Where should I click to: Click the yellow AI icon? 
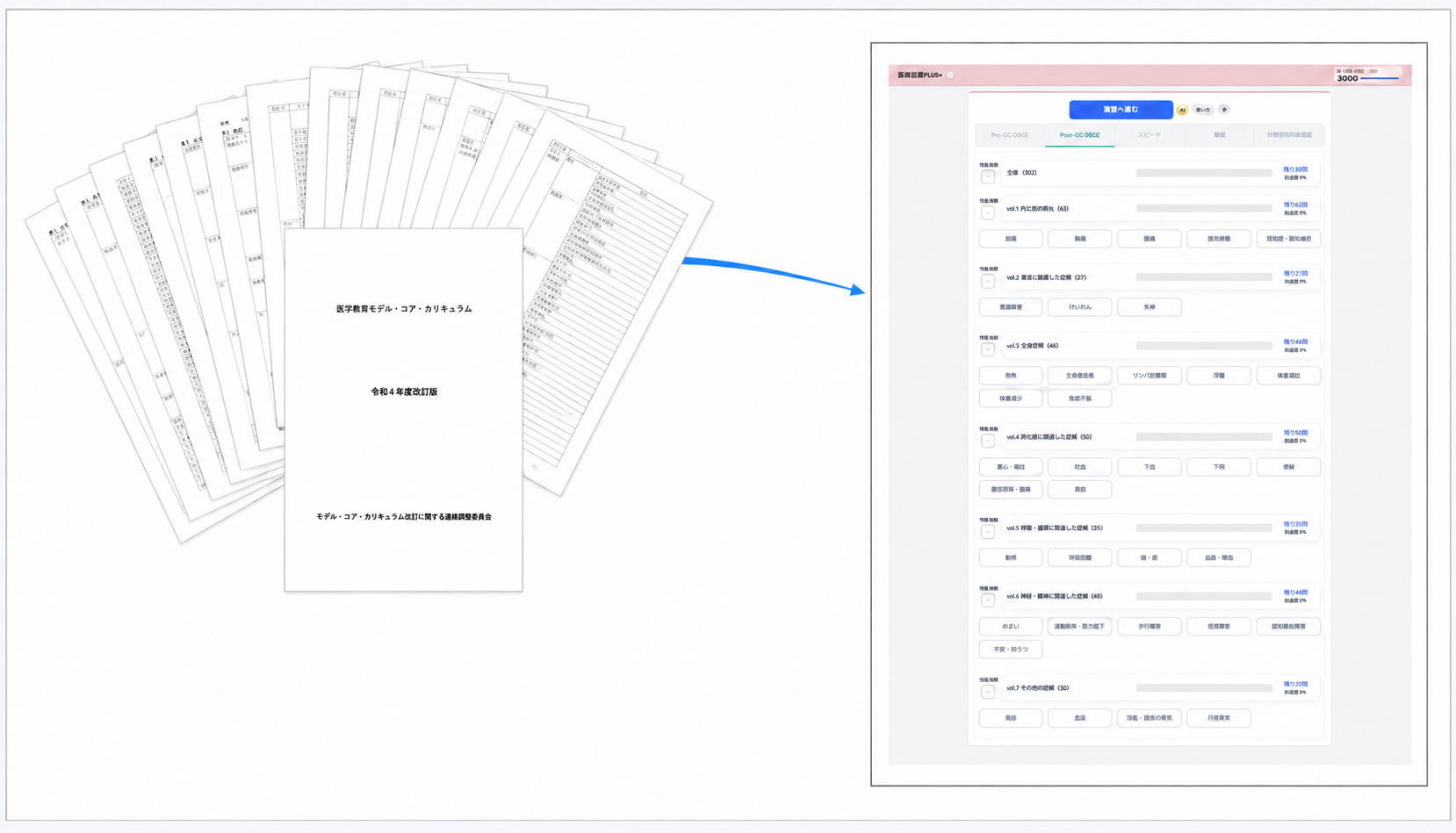1182,110
